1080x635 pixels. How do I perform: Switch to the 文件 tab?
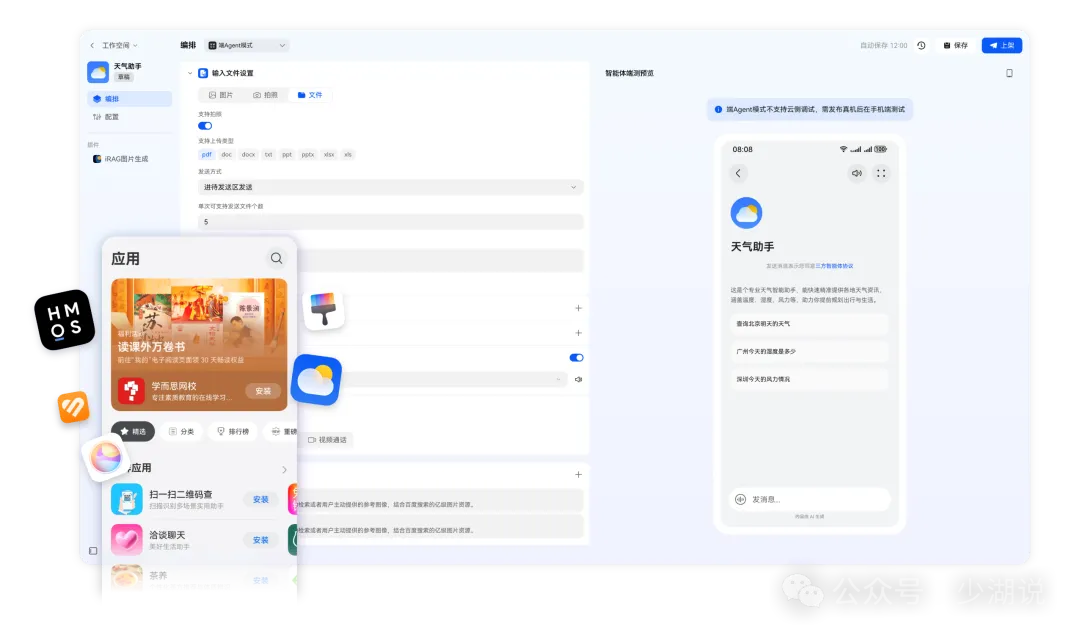[x=310, y=95]
